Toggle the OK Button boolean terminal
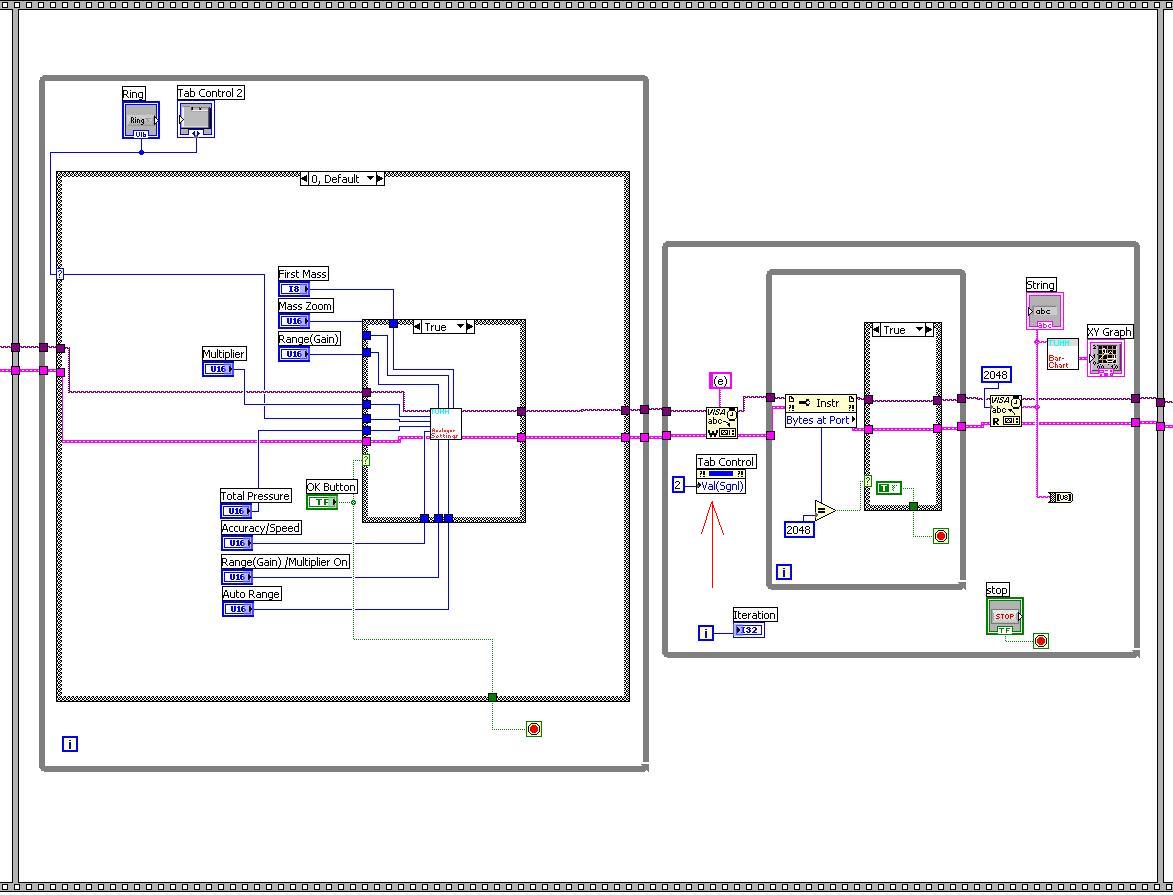 322,502
